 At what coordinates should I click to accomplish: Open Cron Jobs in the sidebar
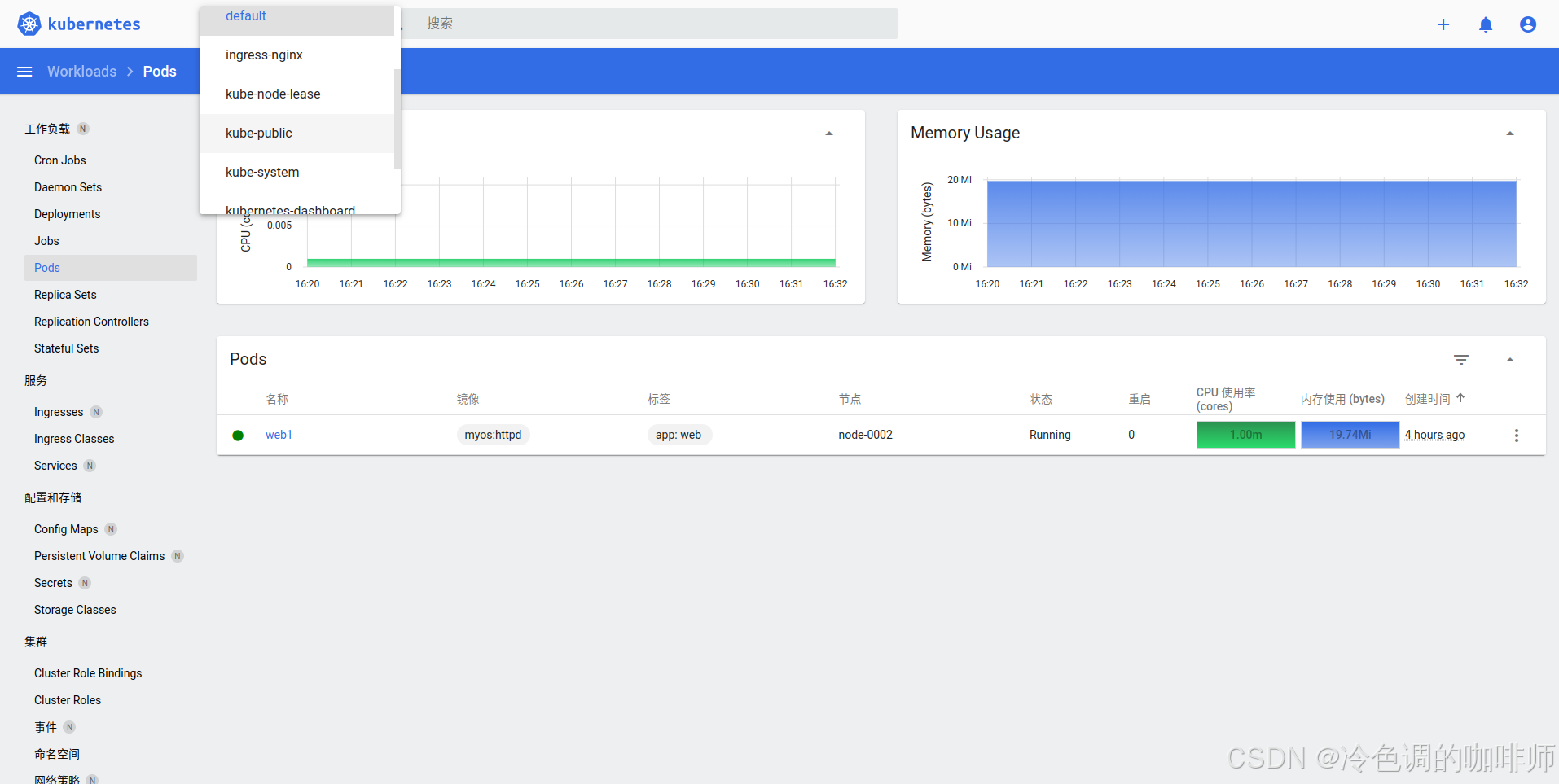point(60,160)
